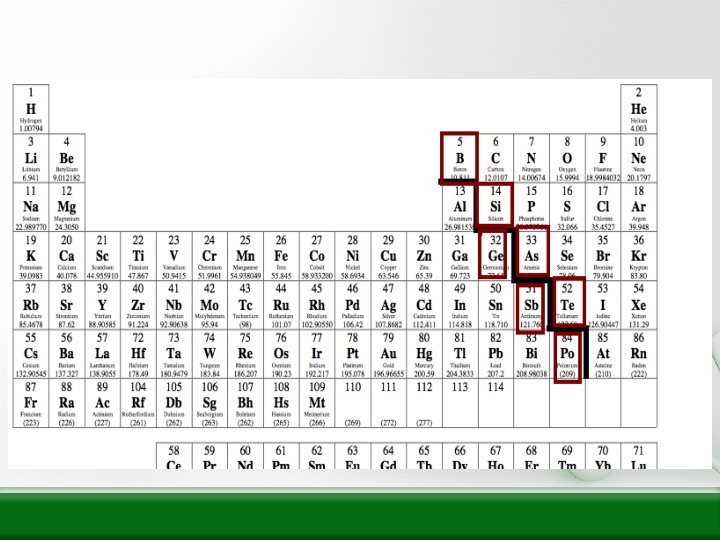Click the Astatine (At) cell
The height and width of the screenshot is (540, 720).
(x=603, y=354)
